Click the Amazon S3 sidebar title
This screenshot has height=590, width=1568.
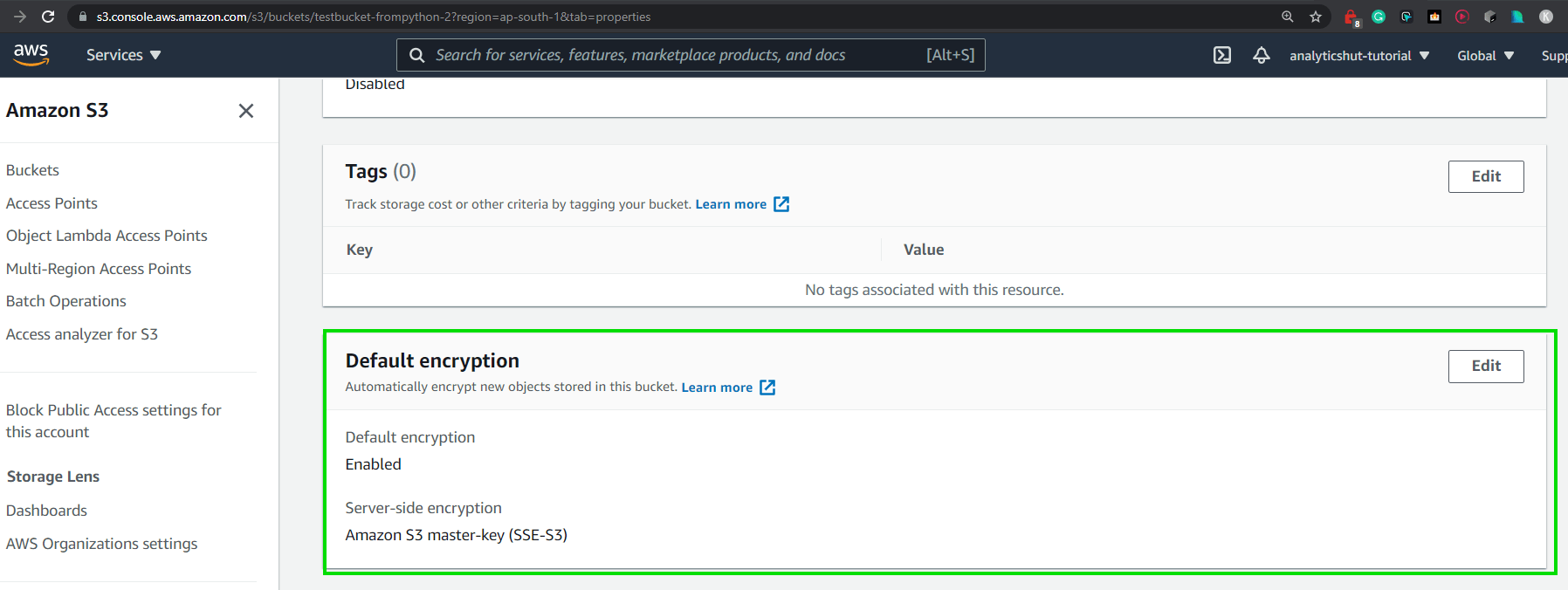(58, 110)
